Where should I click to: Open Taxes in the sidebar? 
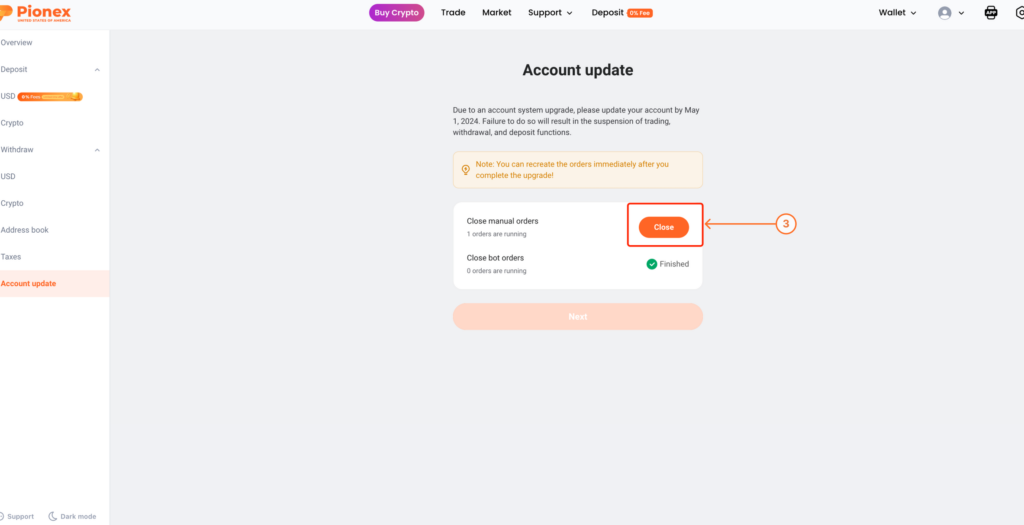[11, 257]
